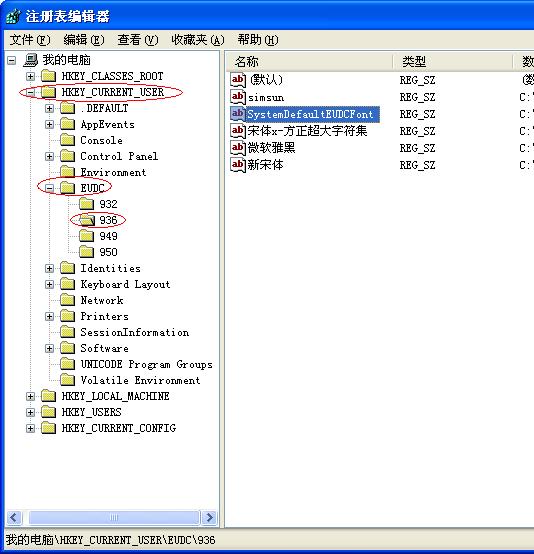The height and width of the screenshot is (554, 534).
Task: Click the Registry Editor title bar icon
Action: pos(13,17)
